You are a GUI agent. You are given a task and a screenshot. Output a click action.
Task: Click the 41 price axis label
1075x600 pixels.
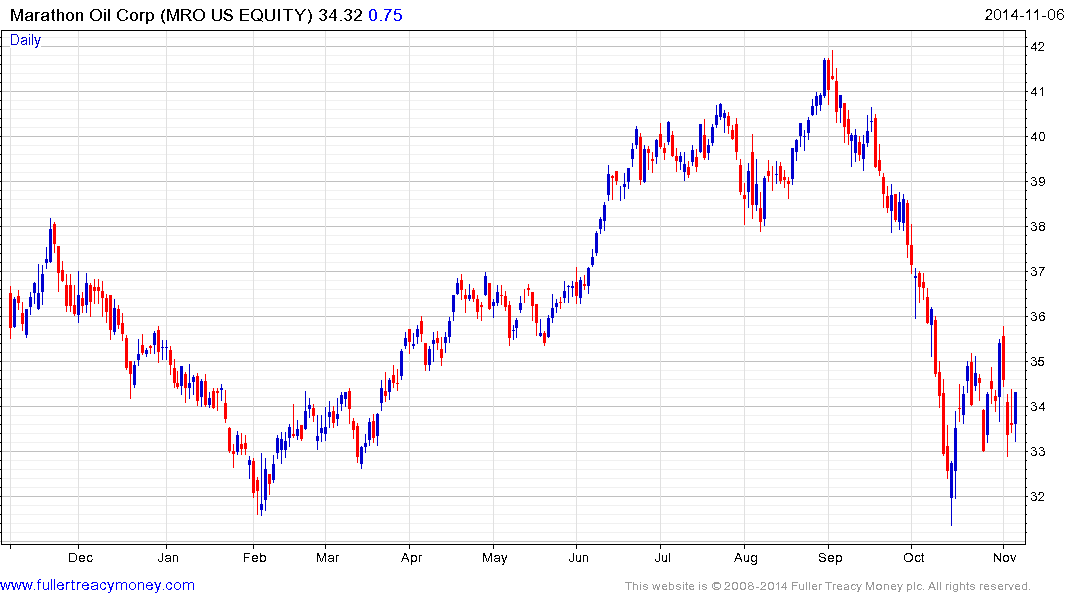(x=1037, y=92)
